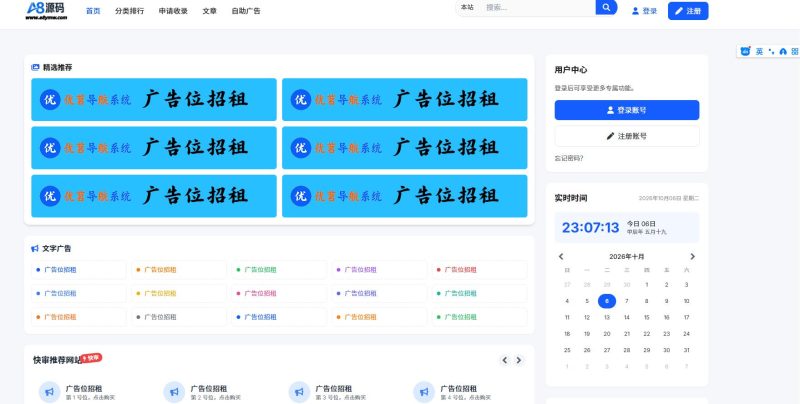Click the 注册账号 button in 用户中心

(x=627, y=136)
